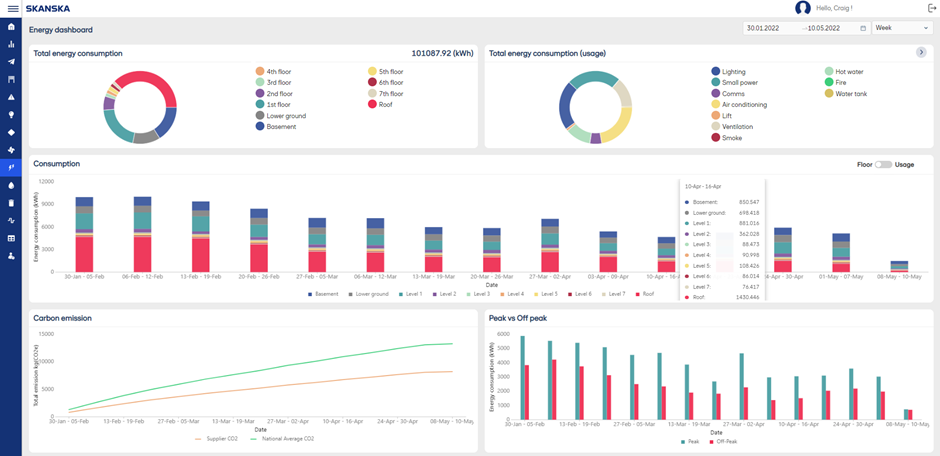Flip the Floor/Usage switch

(x=883, y=164)
